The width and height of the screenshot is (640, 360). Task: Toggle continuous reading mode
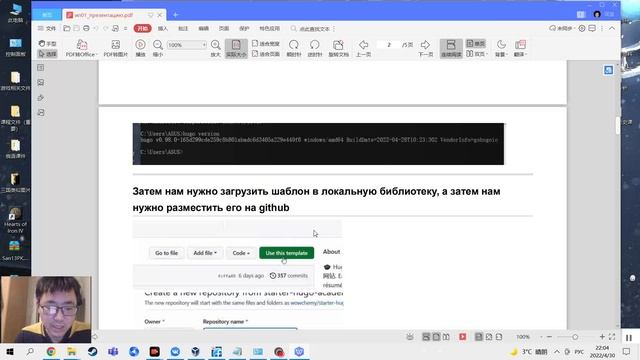tap(451, 48)
